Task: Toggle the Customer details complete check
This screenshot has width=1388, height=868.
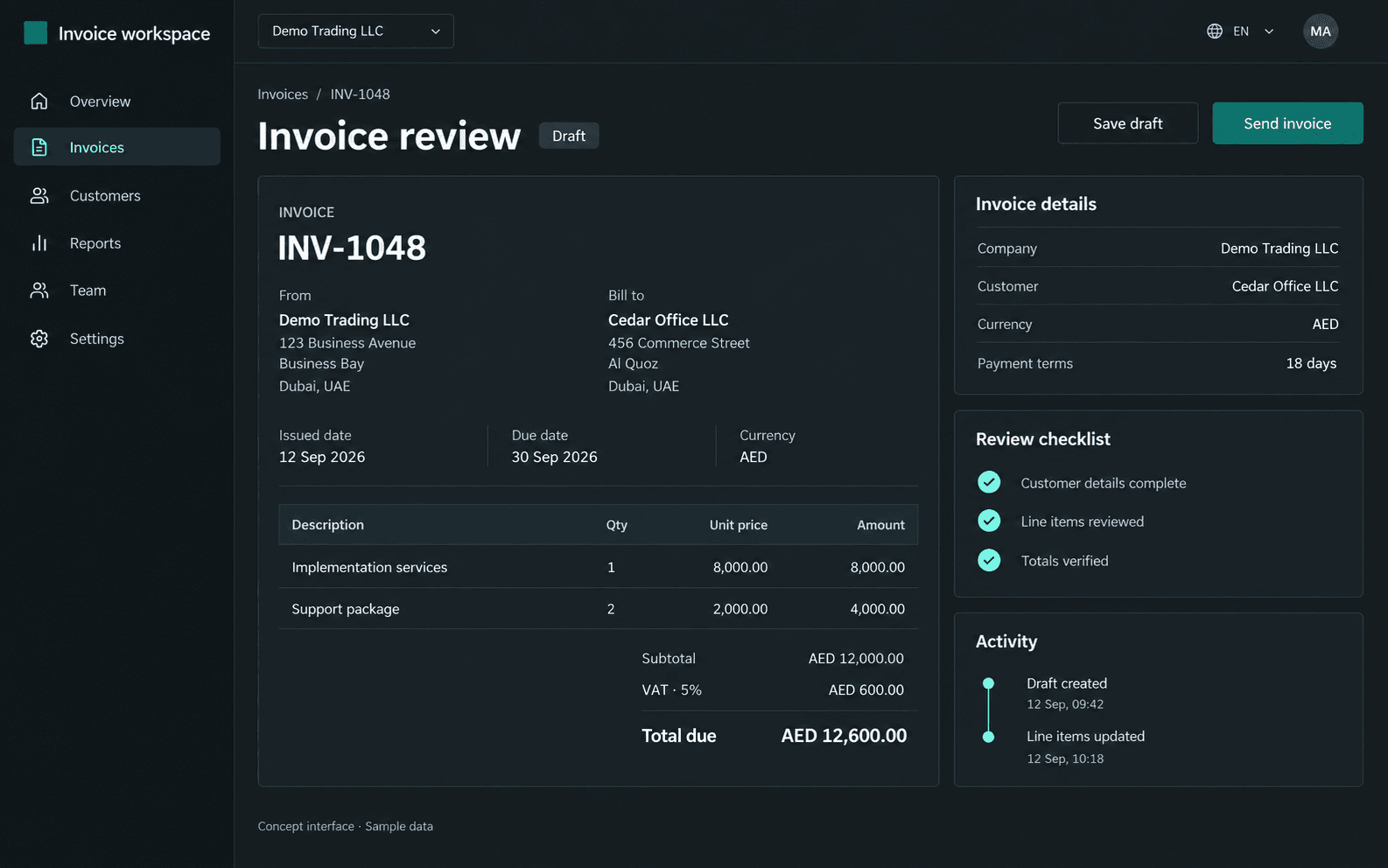Action: tap(989, 482)
